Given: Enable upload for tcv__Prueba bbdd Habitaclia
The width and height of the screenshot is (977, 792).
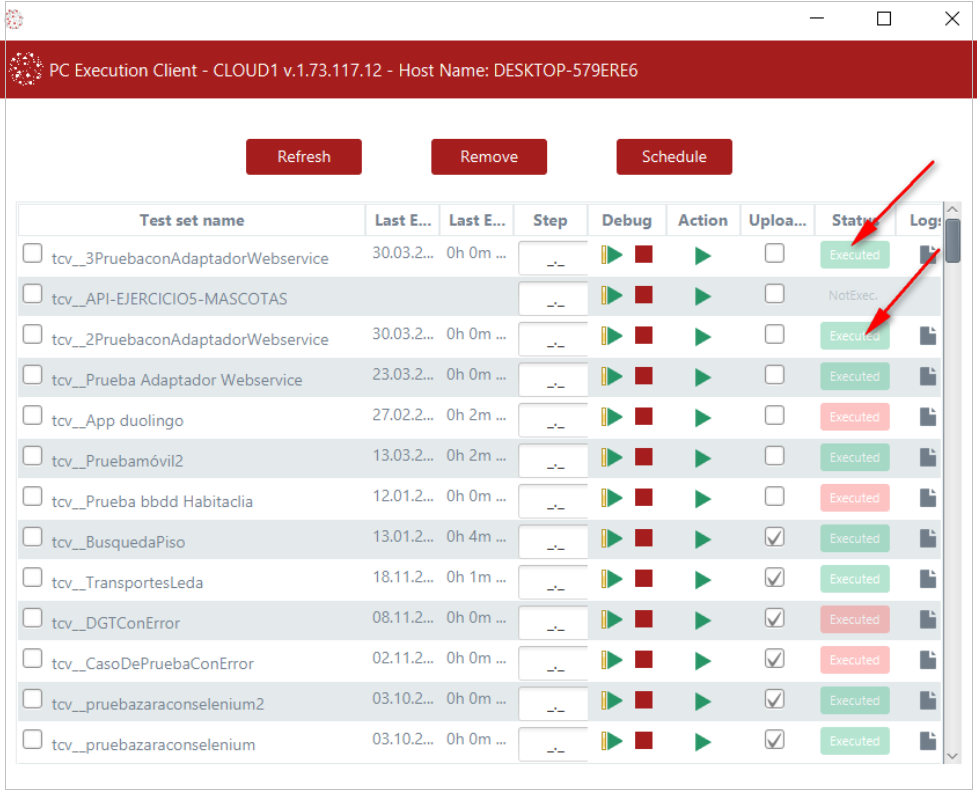Looking at the screenshot, I should (775, 497).
